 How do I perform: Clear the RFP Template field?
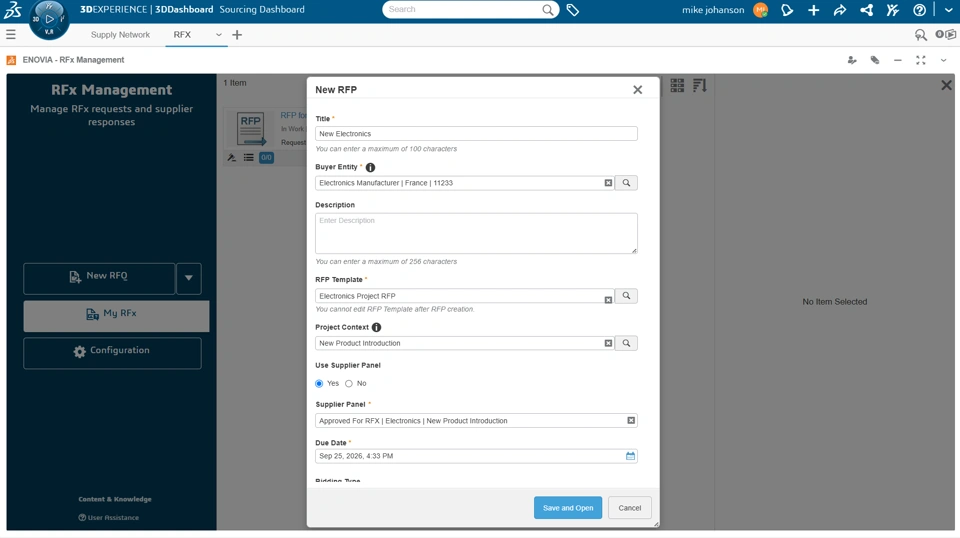608,300
